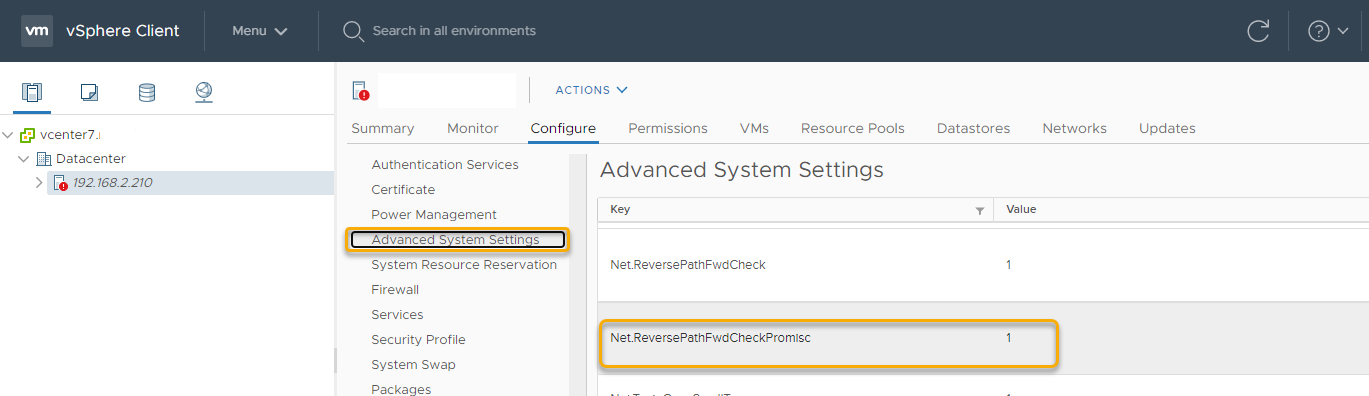1369x396 pixels.
Task: Expand the host 192.168.2.210 tree node
Action: (39, 183)
